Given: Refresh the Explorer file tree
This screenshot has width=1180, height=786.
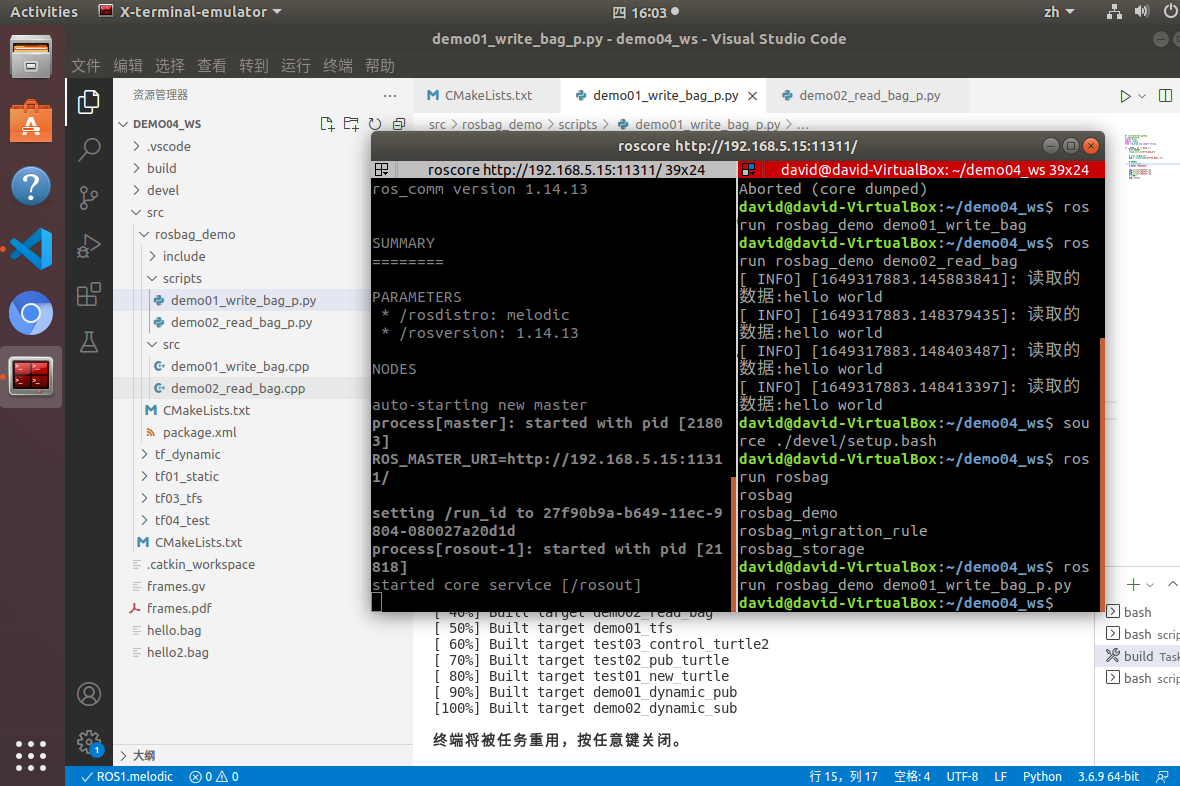Looking at the screenshot, I should click(x=375, y=123).
